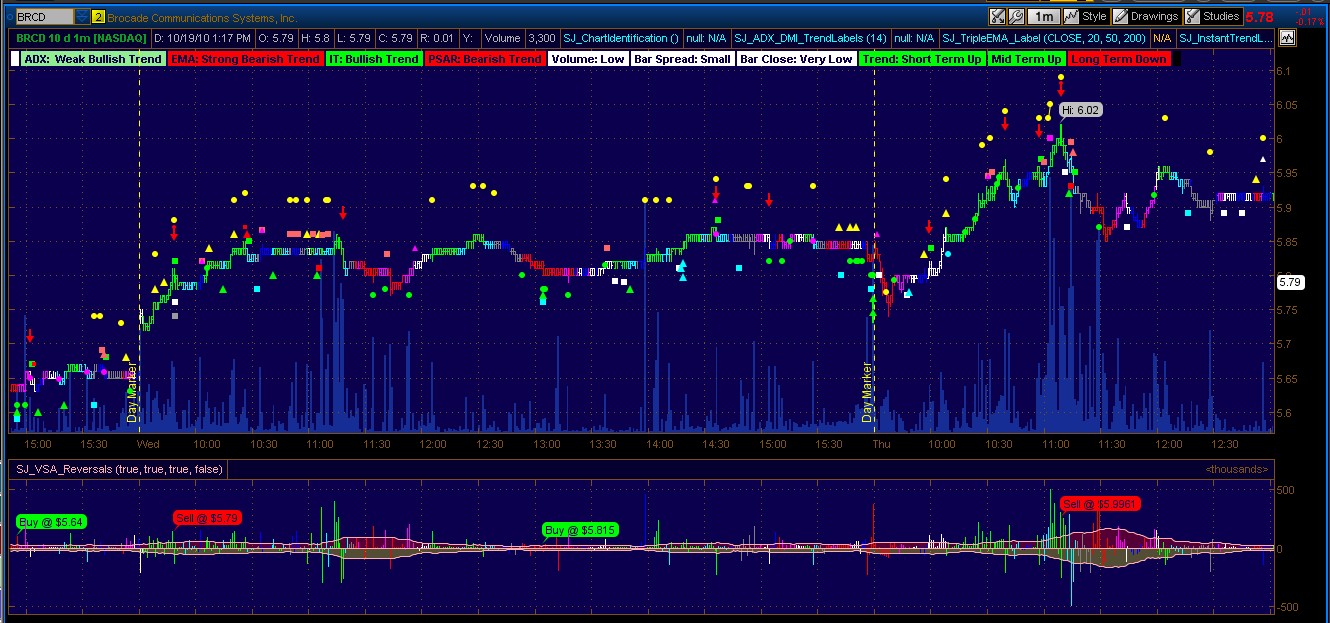The height and width of the screenshot is (623, 1330).
Task: Click the small chart icon right of study headers
Action: (x=1286, y=38)
